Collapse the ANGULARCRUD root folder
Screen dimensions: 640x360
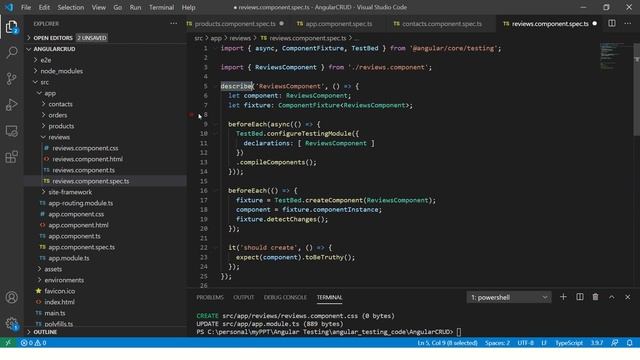point(105,49)
